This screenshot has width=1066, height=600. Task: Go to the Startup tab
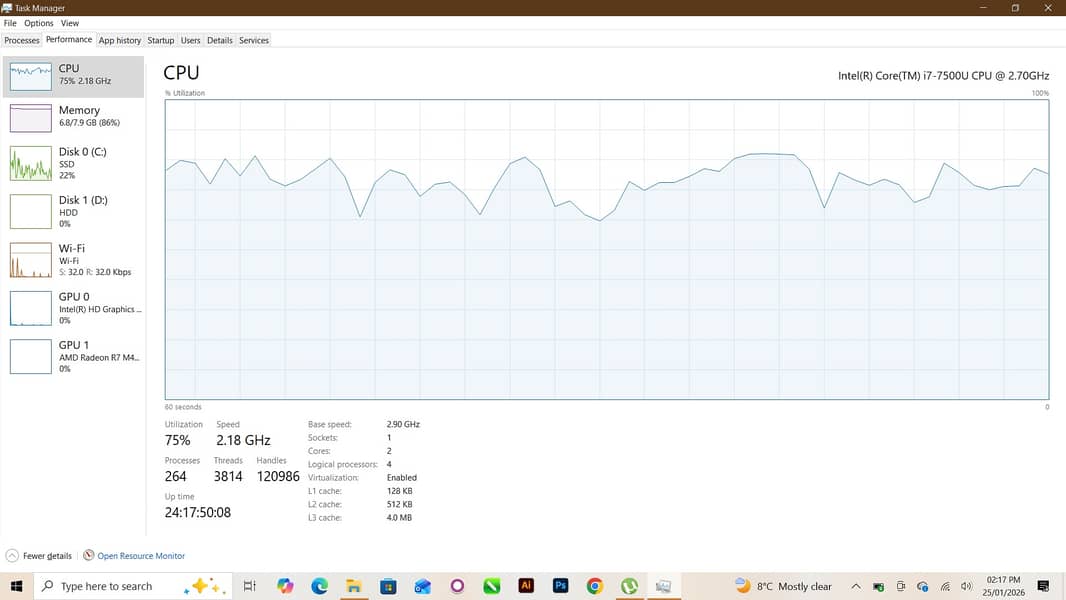[160, 41]
